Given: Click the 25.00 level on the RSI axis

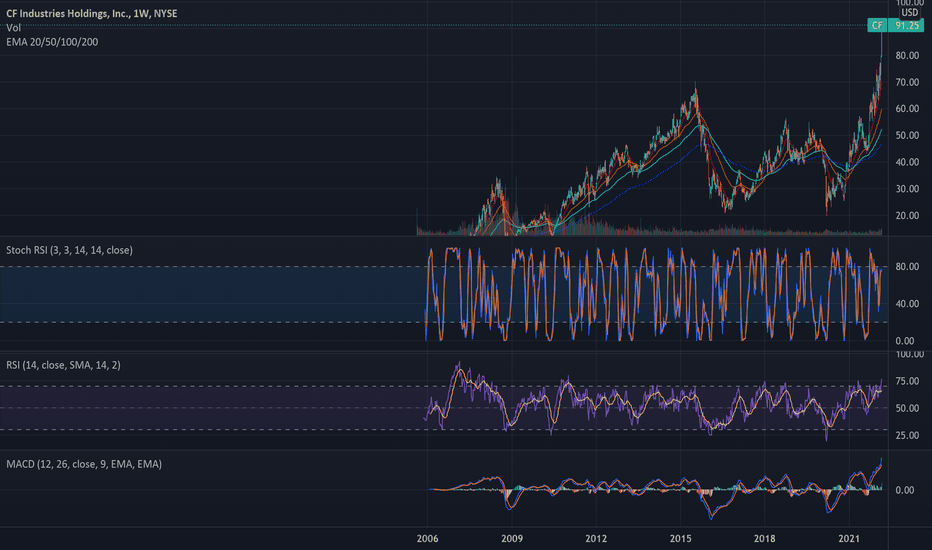Looking at the screenshot, I should click(907, 436).
